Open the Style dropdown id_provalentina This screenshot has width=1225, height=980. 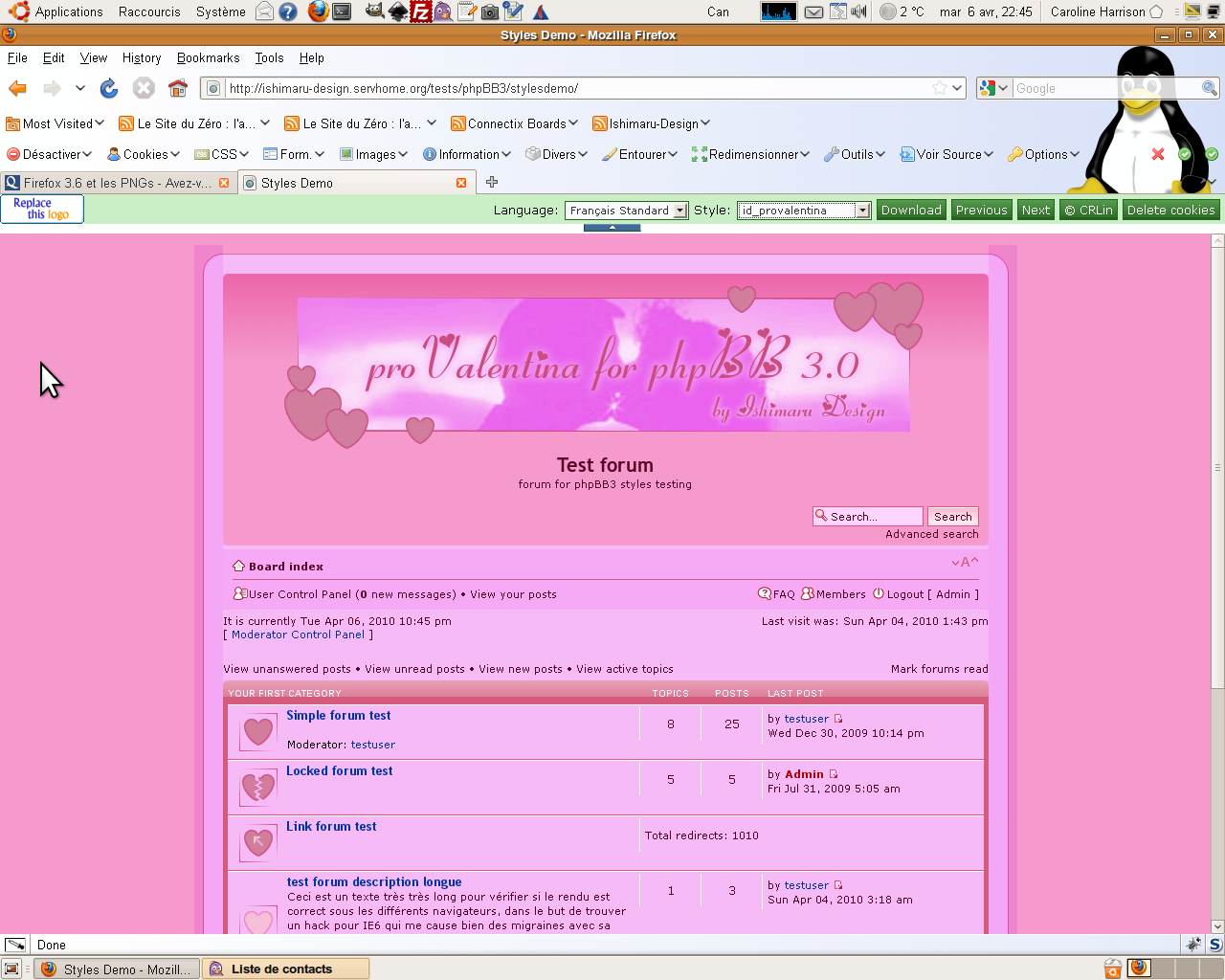[x=804, y=211]
